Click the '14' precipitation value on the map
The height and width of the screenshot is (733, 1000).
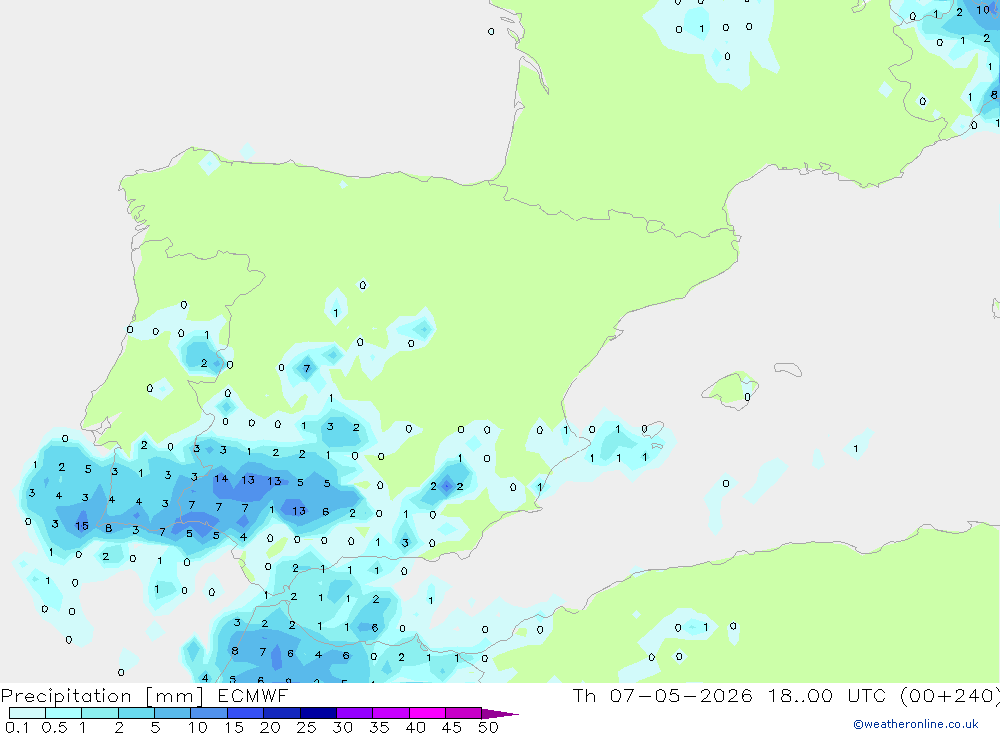(221, 478)
